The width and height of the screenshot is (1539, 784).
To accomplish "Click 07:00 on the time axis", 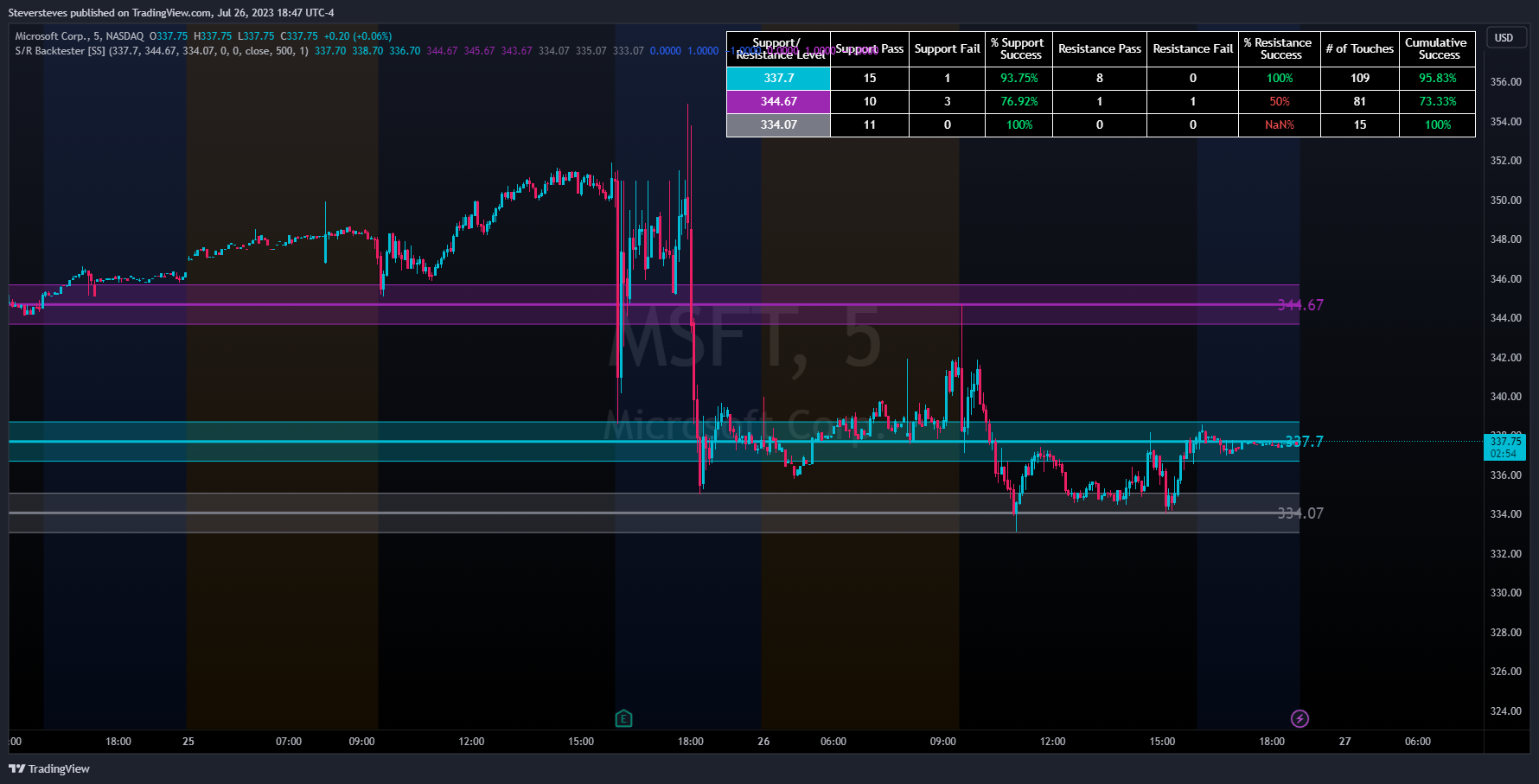I will 289,742.
